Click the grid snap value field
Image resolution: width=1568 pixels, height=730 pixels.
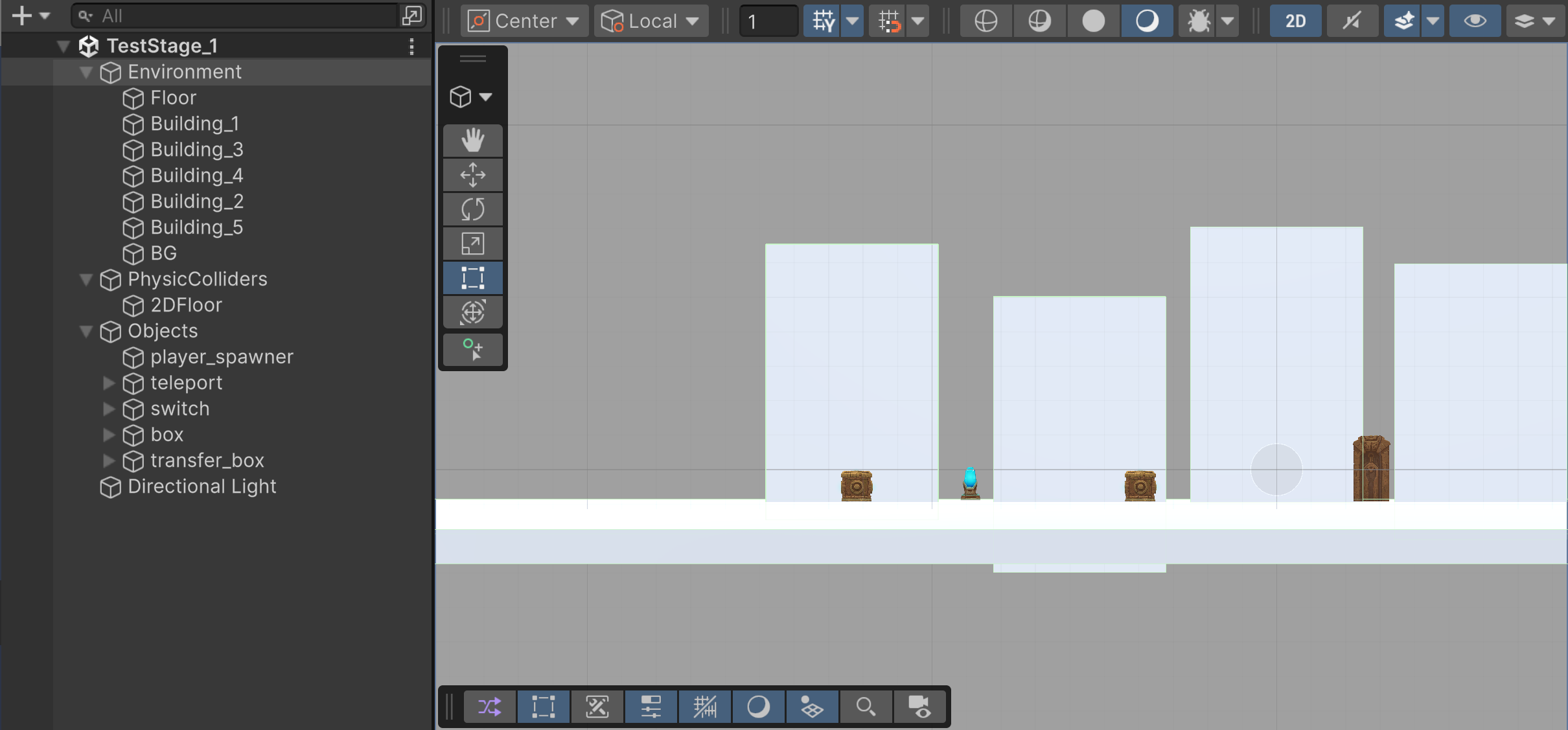[x=769, y=21]
